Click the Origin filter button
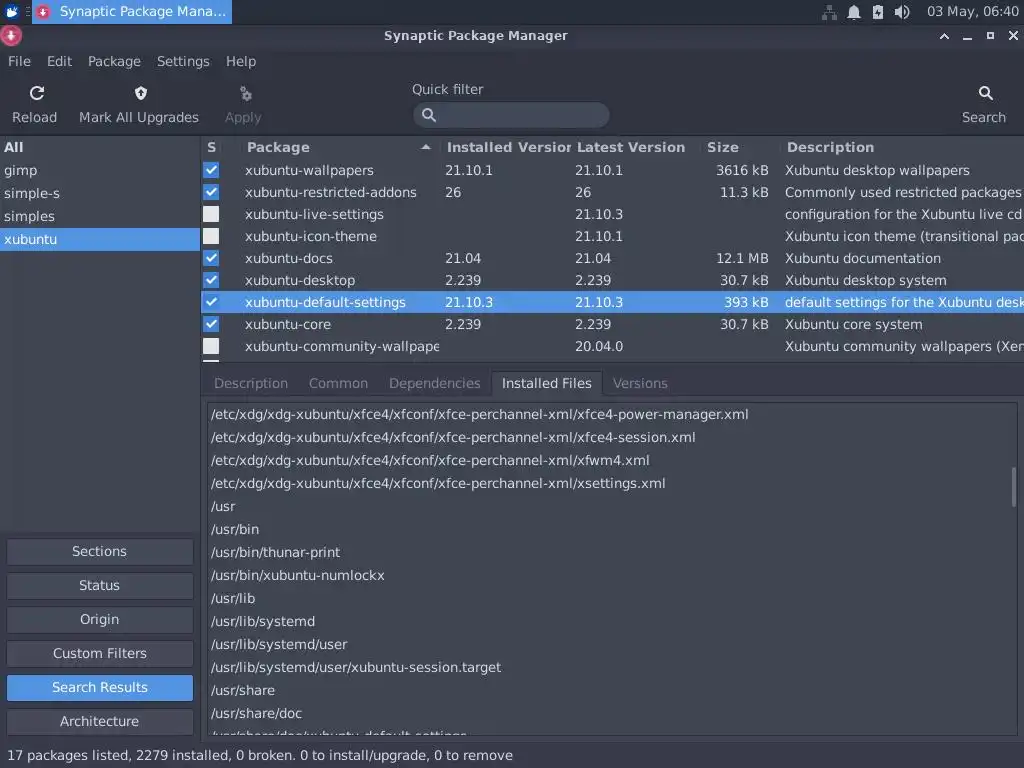This screenshot has width=1024, height=768. tap(100, 619)
